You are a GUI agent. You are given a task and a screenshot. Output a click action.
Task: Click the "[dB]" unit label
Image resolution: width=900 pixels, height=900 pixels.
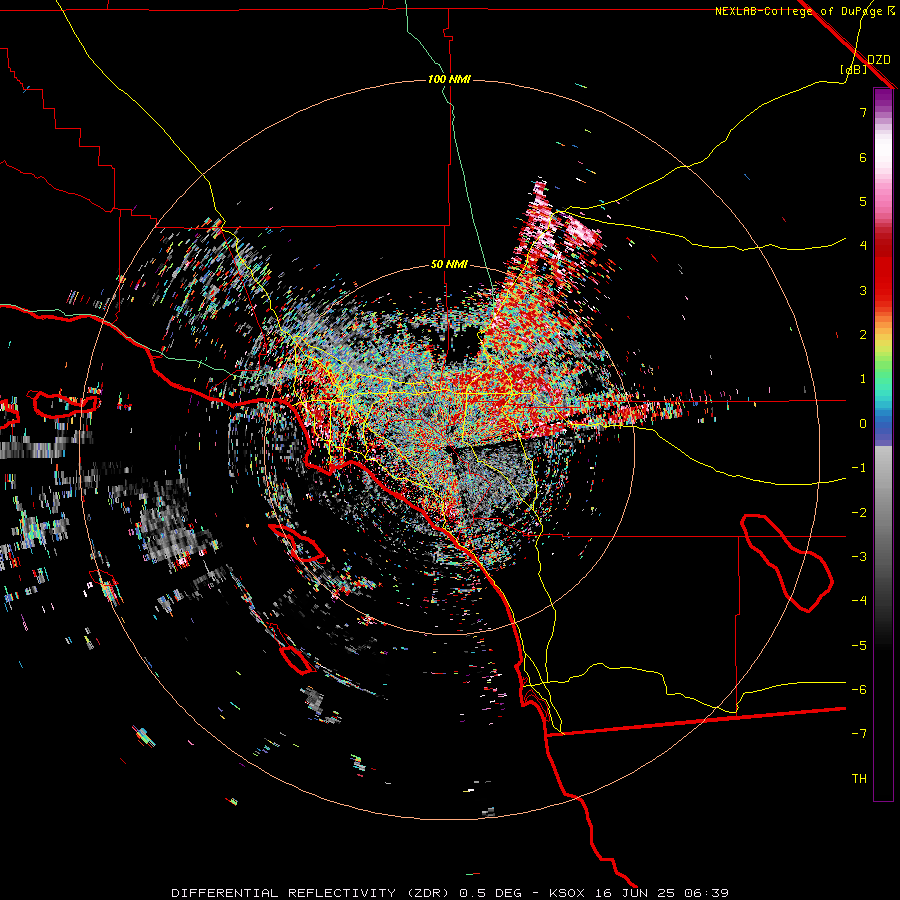click(x=854, y=69)
